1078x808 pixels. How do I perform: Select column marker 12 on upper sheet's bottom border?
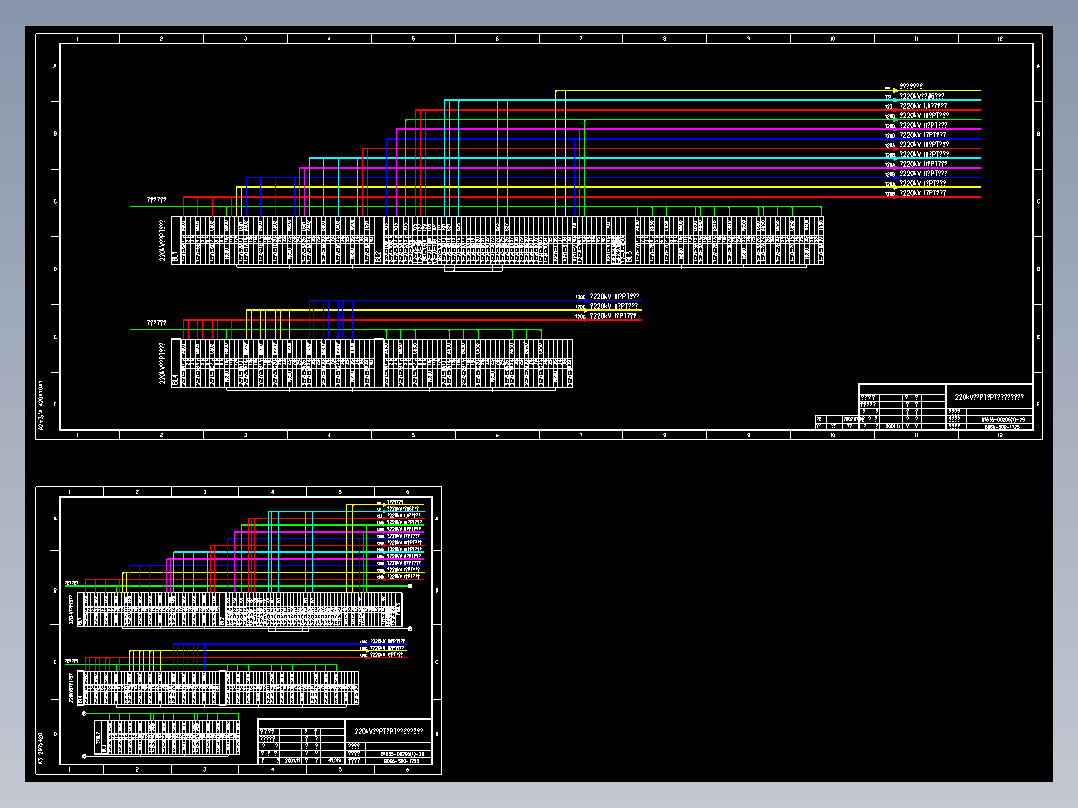[x=1000, y=435]
